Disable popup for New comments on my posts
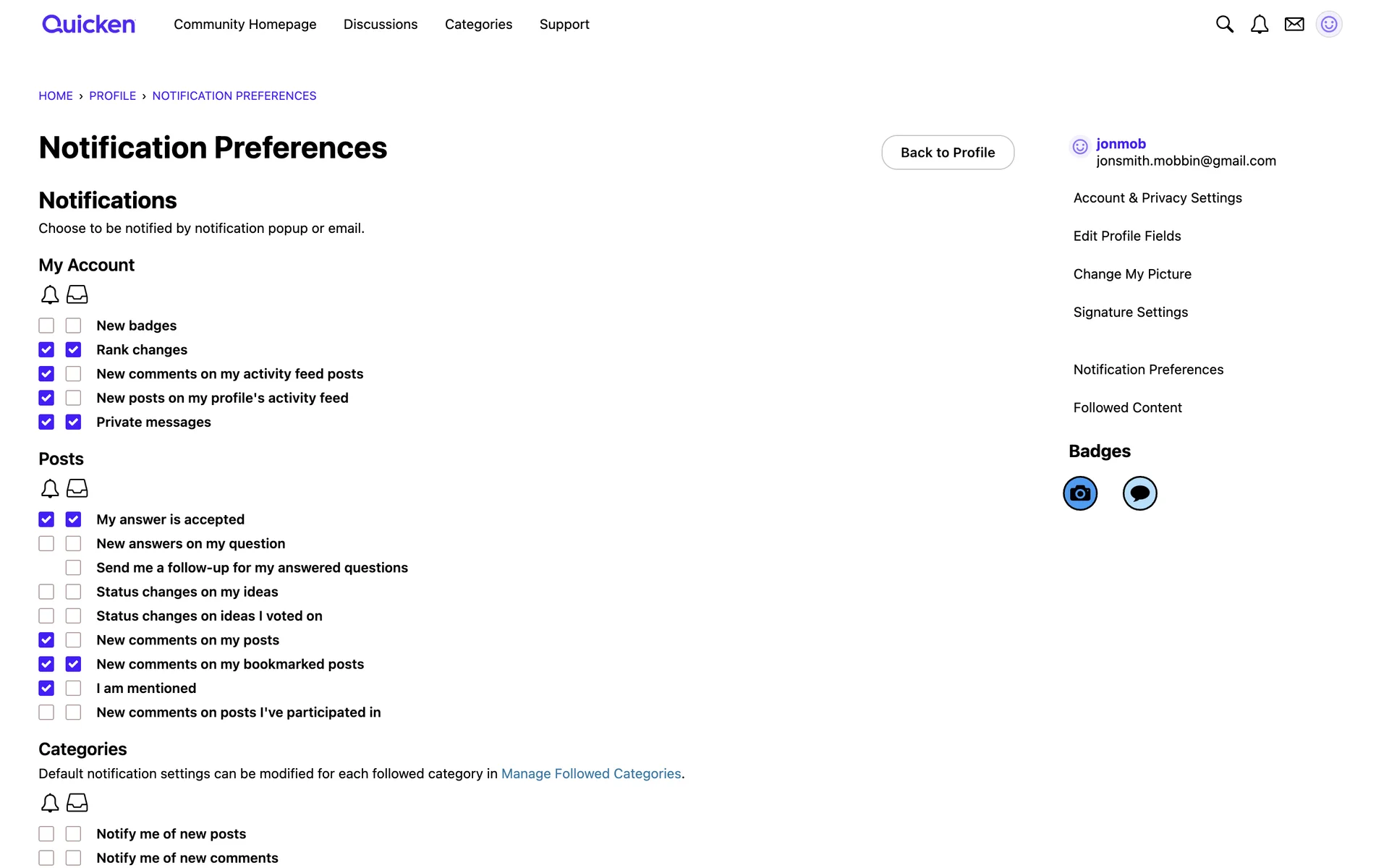Screen dimensions: 1389x868 [46, 640]
